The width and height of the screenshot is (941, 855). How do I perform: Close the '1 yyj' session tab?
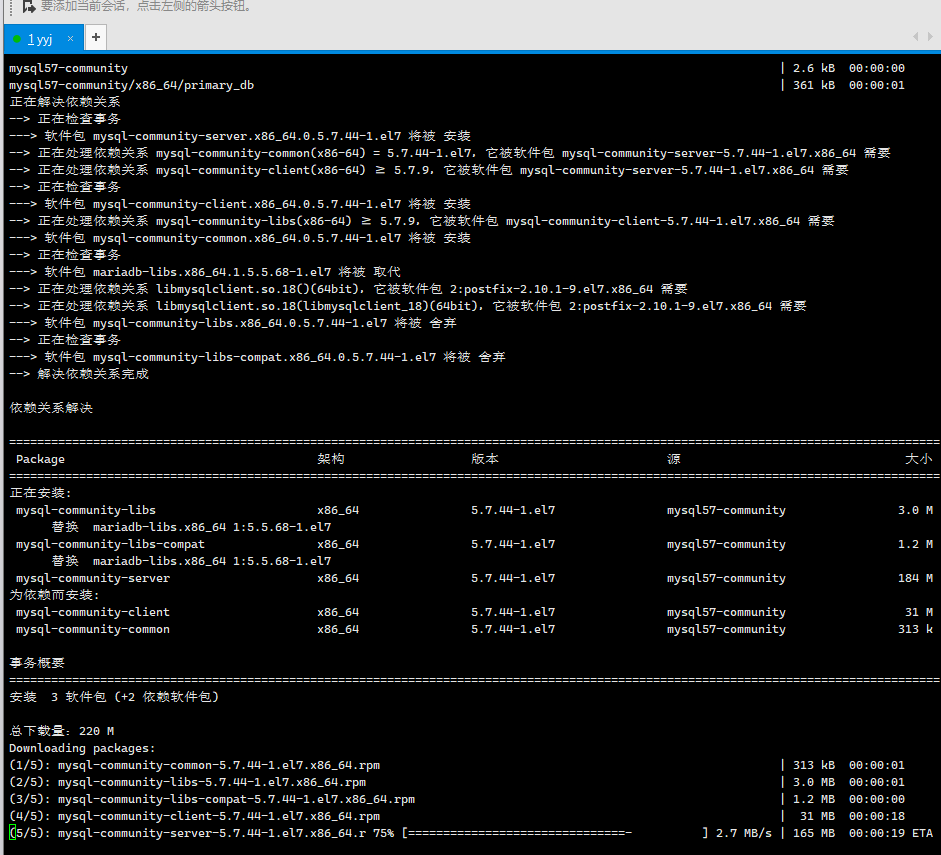click(70, 38)
